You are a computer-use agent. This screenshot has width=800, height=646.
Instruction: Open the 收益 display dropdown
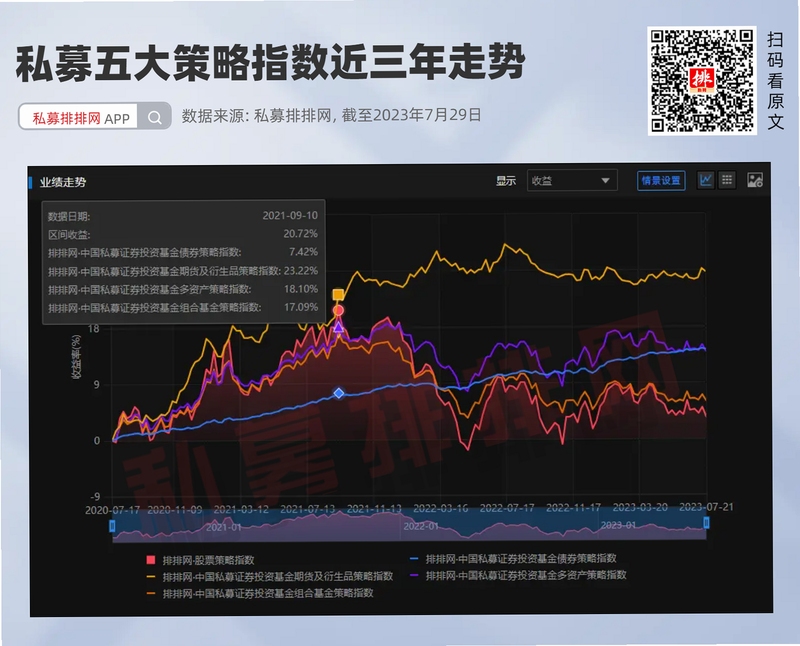click(571, 181)
